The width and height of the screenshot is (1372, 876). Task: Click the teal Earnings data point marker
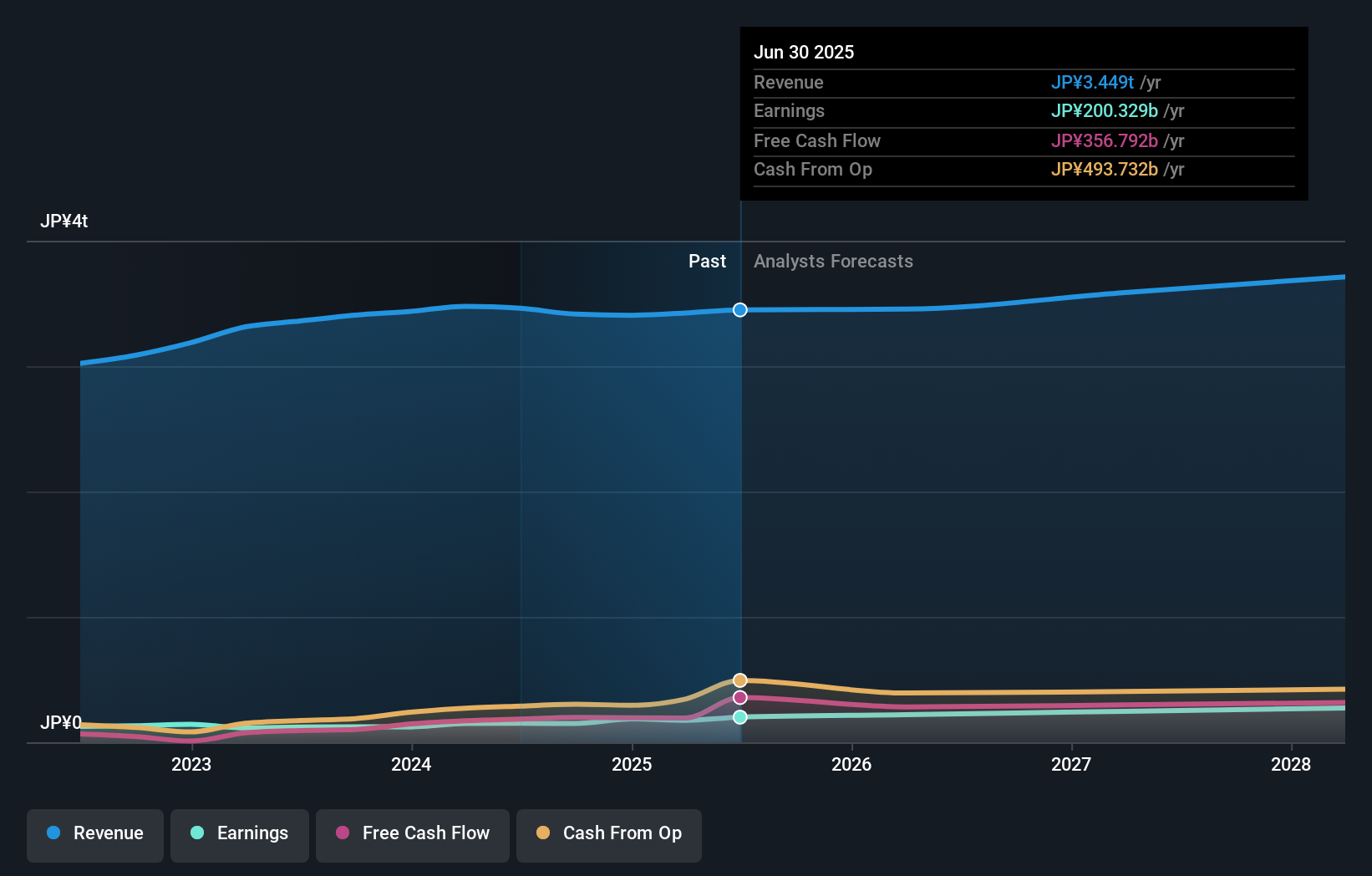click(x=740, y=717)
